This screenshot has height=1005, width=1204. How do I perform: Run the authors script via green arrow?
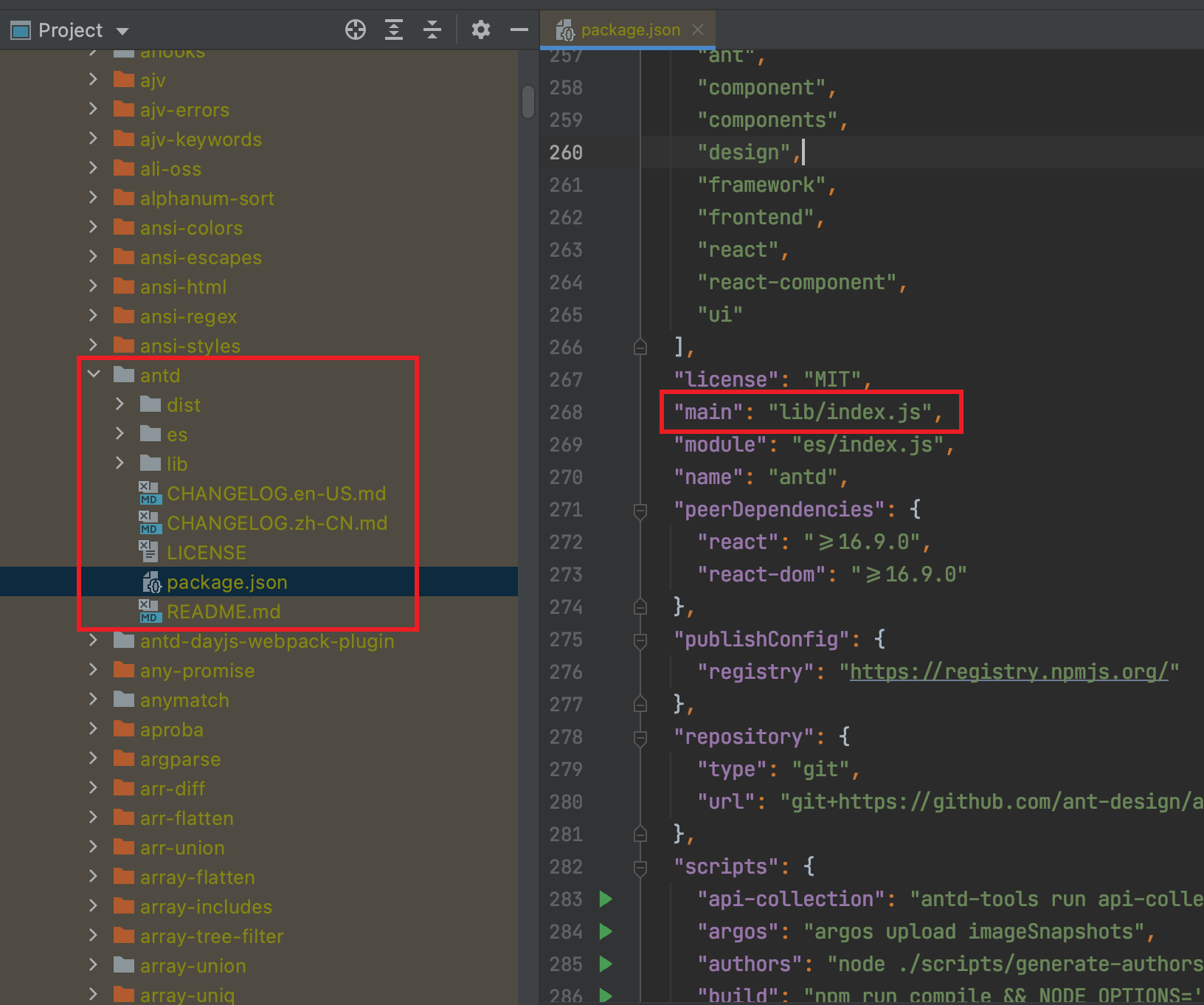(x=605, y=964)
